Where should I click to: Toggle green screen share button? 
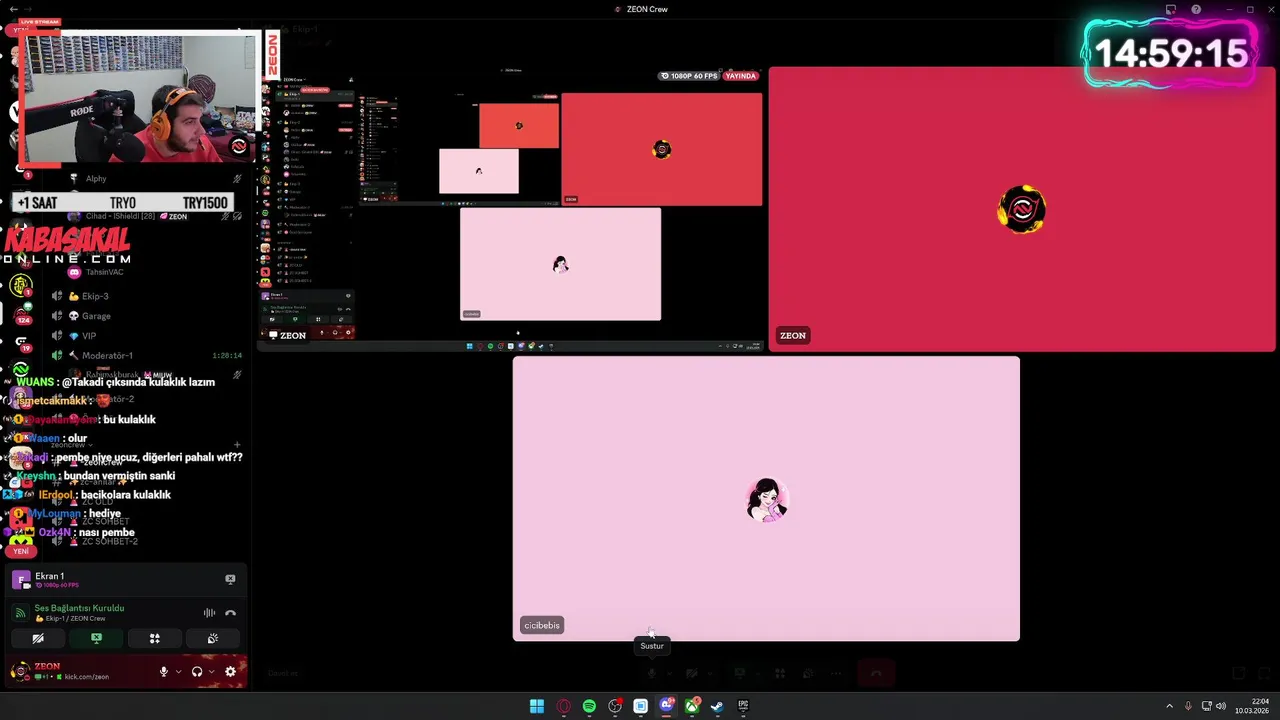click(96, 638)
